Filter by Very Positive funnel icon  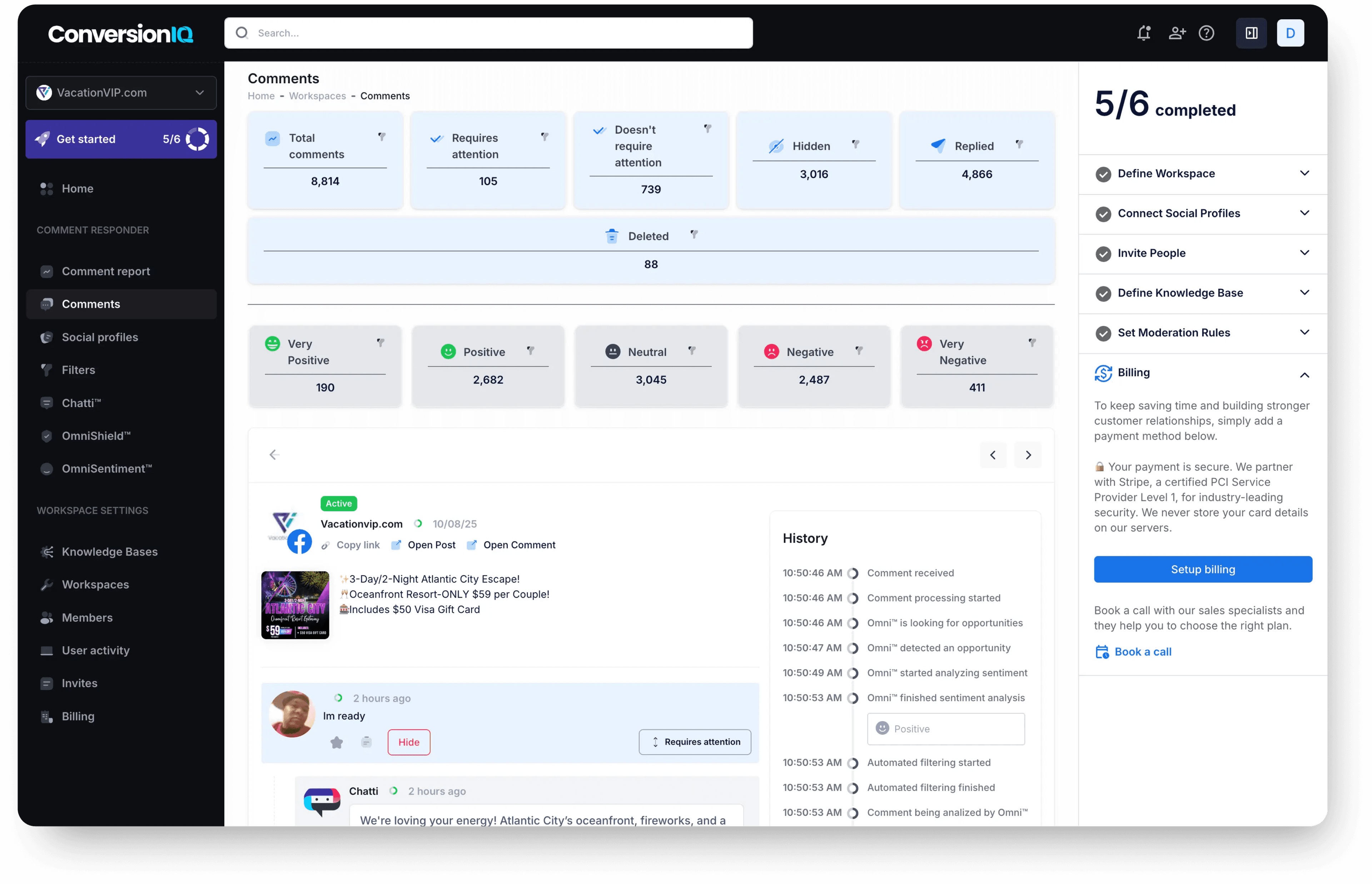tap(380, 343)
